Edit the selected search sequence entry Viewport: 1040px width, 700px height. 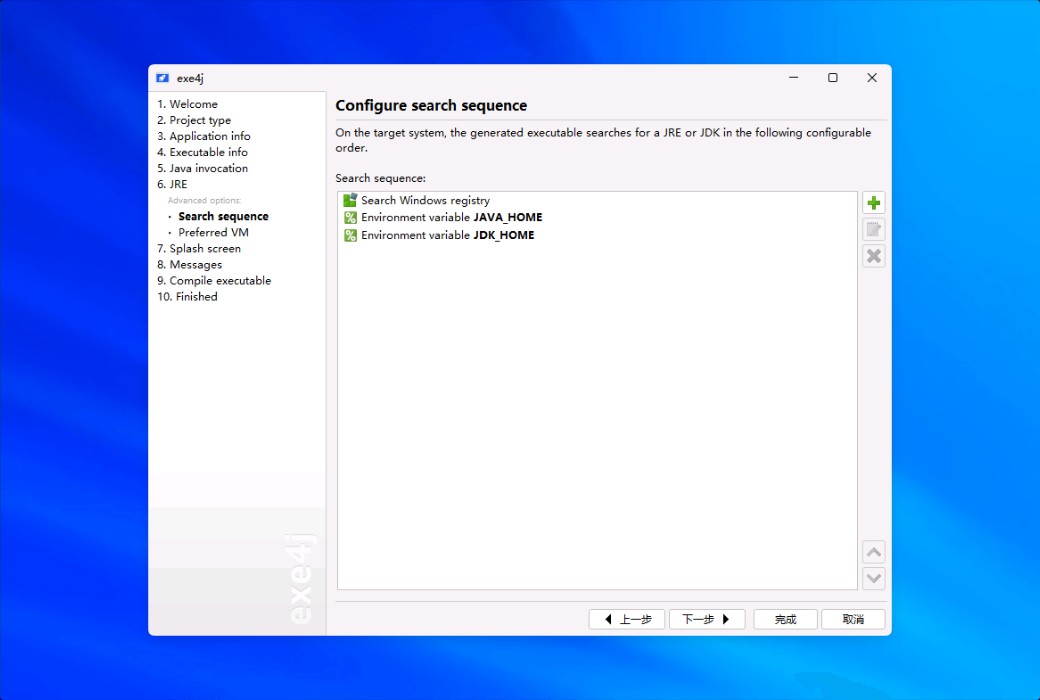click(874, 230)
